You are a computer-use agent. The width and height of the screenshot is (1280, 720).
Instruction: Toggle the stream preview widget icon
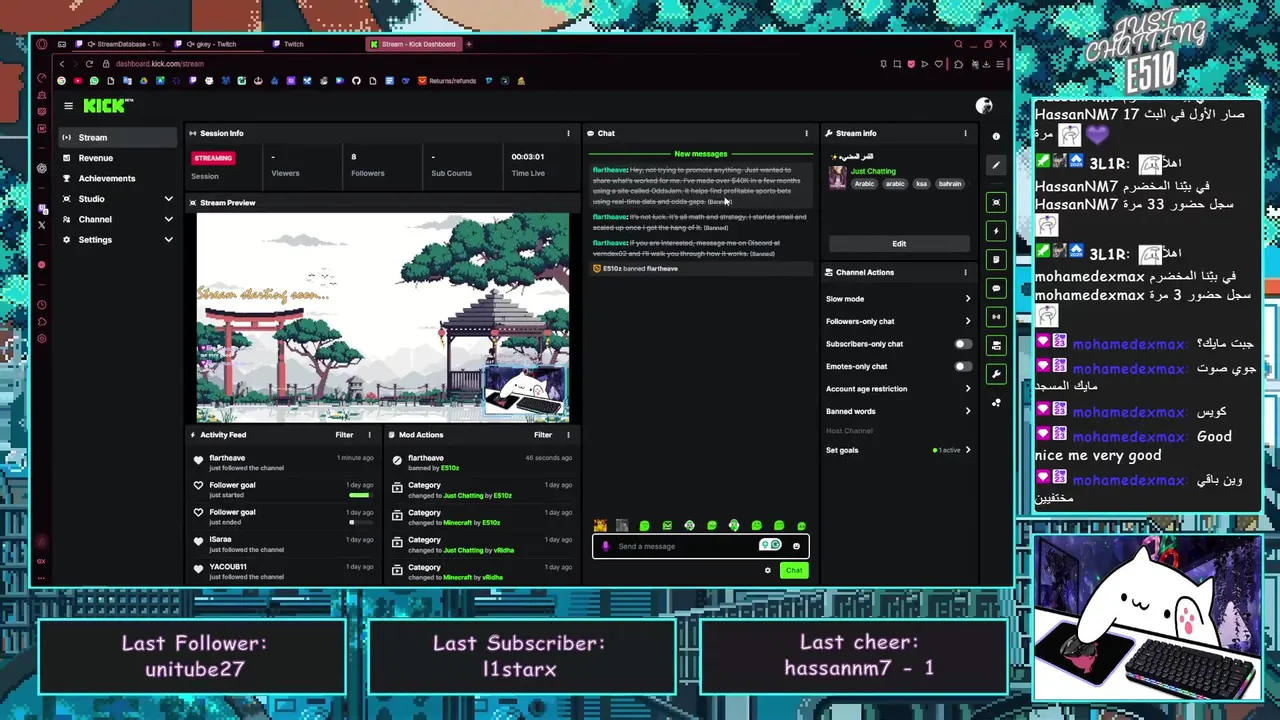click(996, 202)
